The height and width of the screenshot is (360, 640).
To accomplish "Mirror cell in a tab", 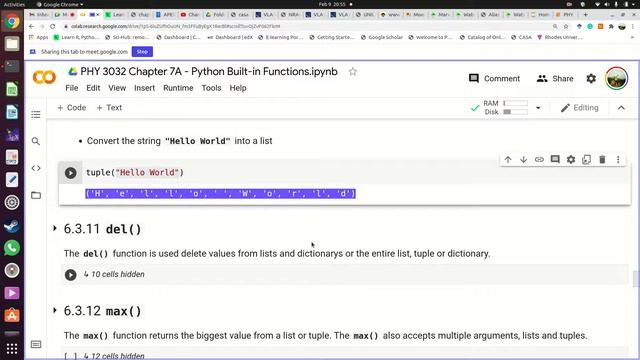I will pyautogui.click(x=587, y=160).
